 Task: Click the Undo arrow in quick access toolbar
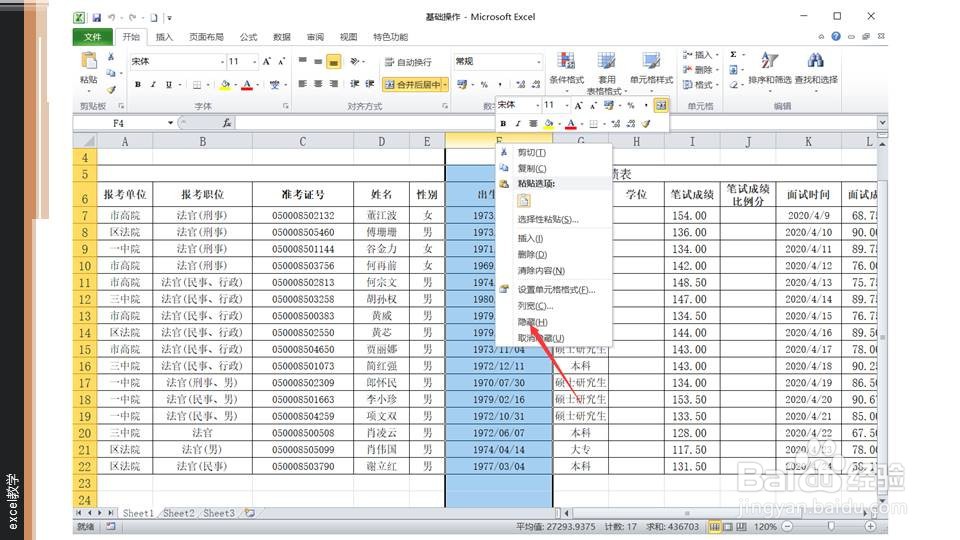111,18
